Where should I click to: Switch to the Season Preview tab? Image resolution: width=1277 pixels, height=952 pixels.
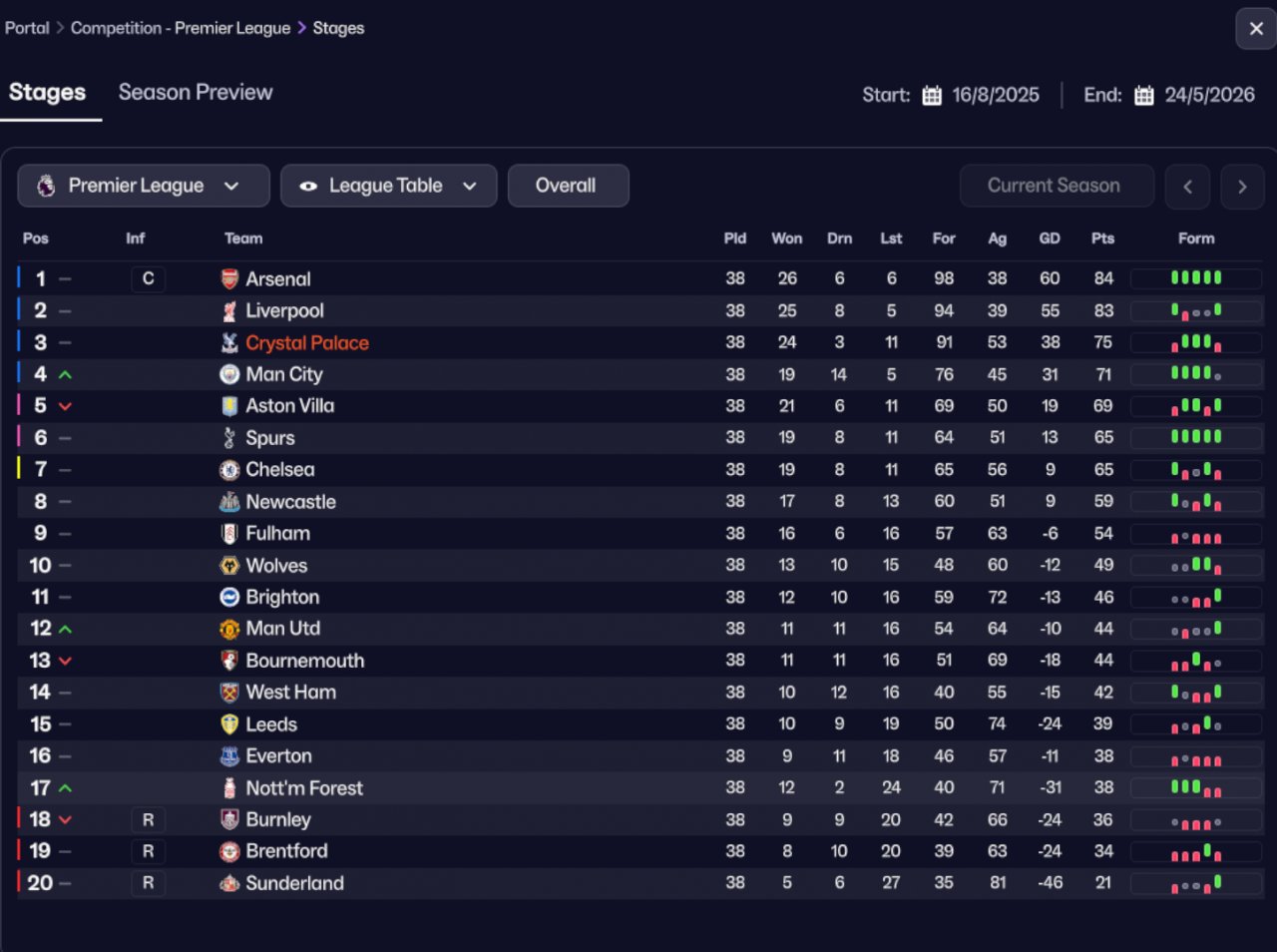click(196, 93)
